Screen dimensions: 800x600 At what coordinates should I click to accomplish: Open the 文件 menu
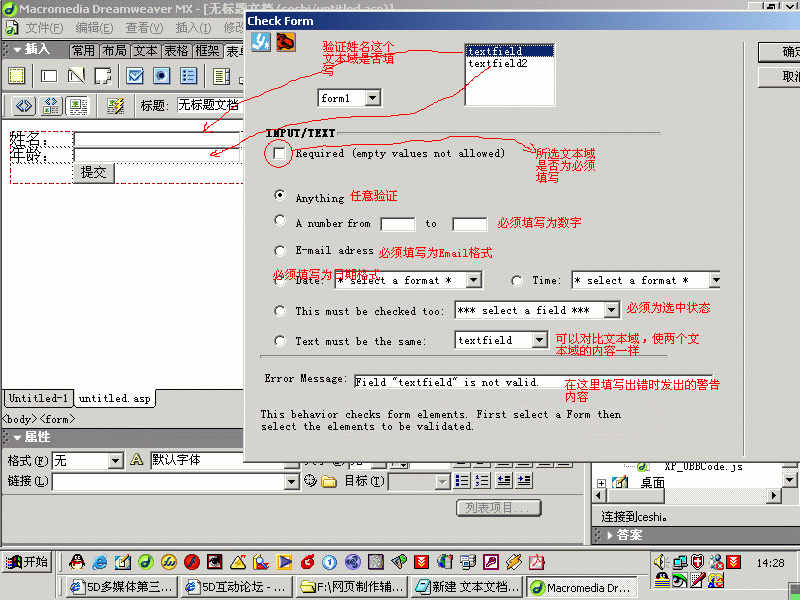click(43, 28)
